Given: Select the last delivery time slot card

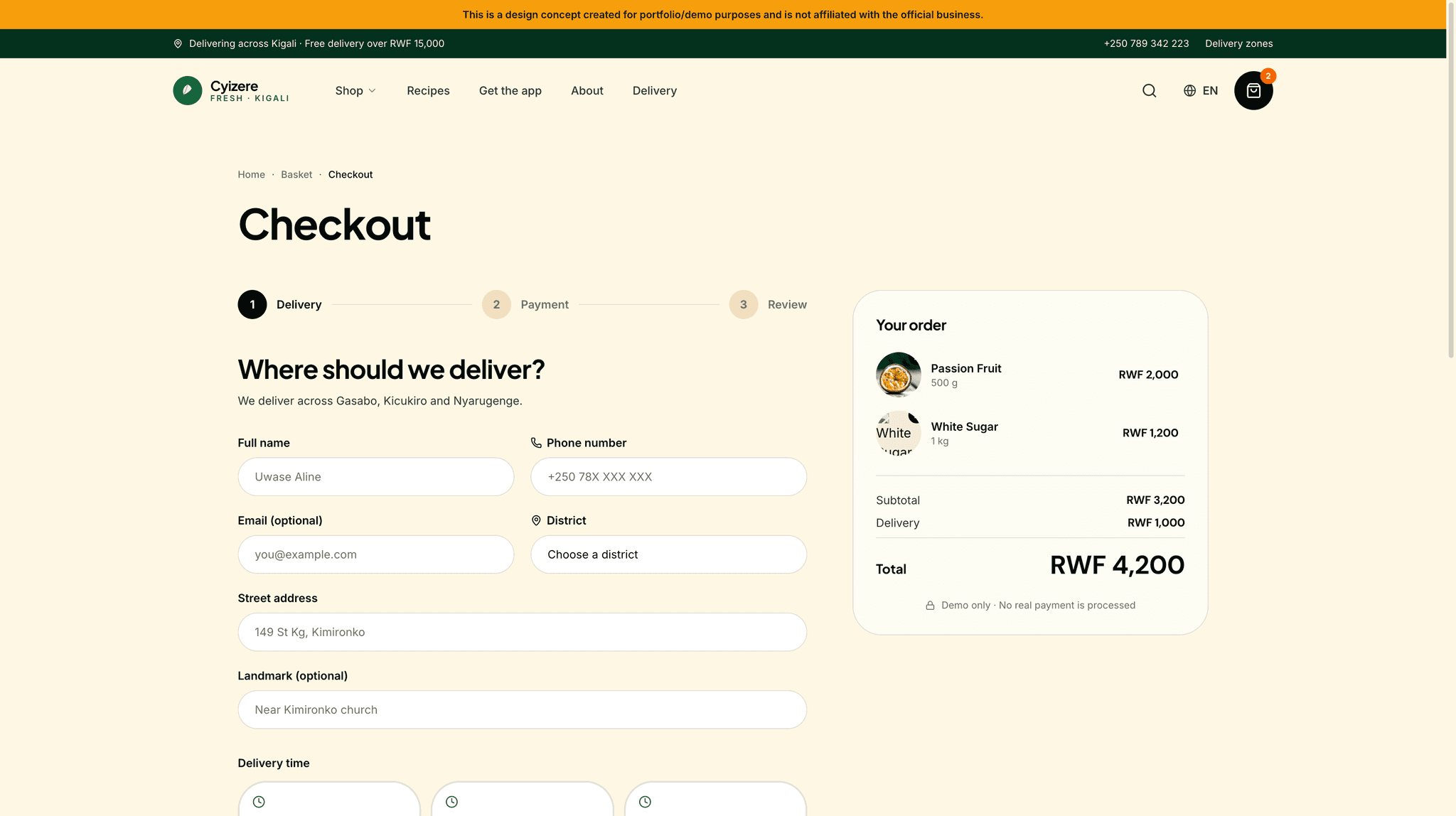Looking at the screenshot, I should point(716,799).
